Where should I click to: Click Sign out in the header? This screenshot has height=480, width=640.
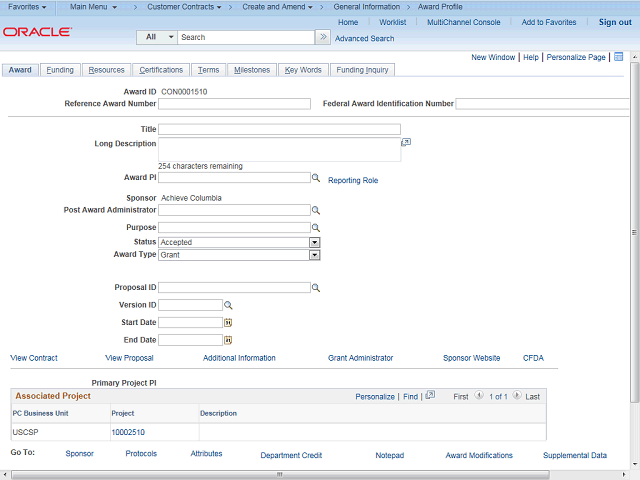pos(614,22)
